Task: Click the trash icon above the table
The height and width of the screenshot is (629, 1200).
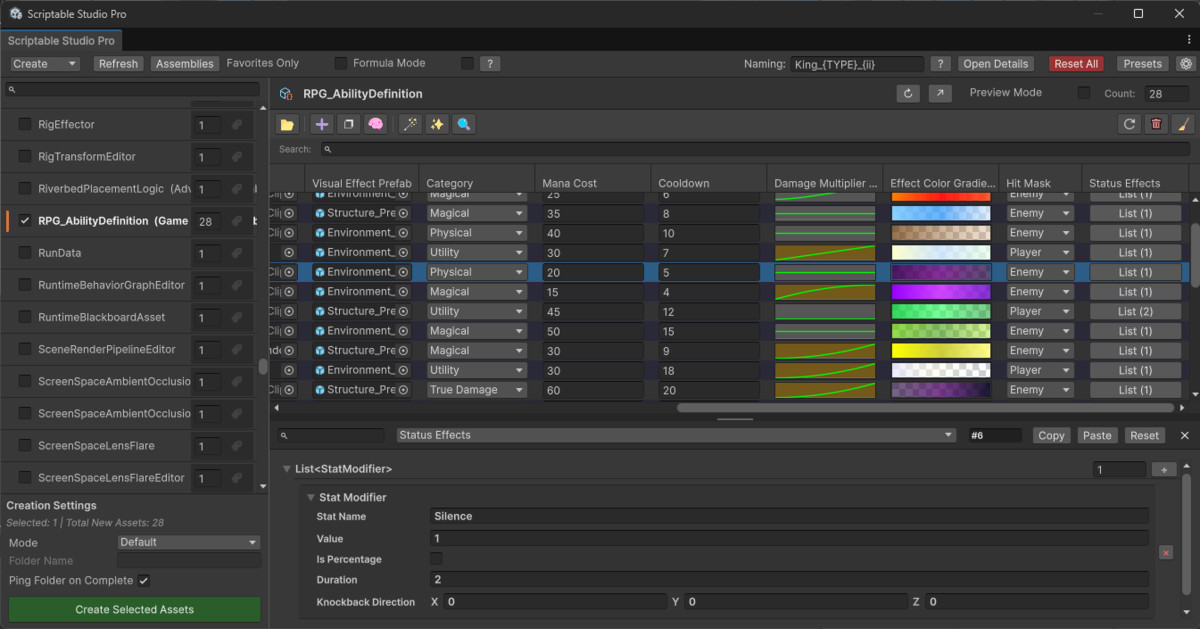Action: [1156, 123]
